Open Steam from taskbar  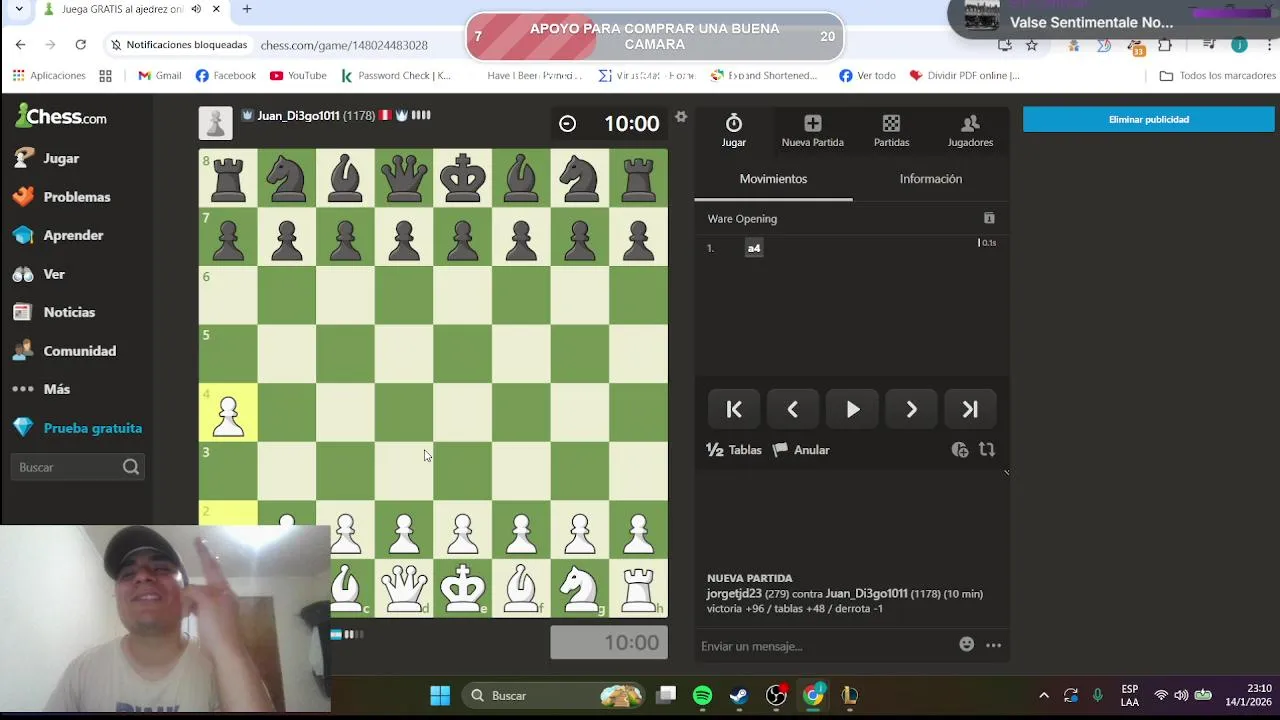738,695
